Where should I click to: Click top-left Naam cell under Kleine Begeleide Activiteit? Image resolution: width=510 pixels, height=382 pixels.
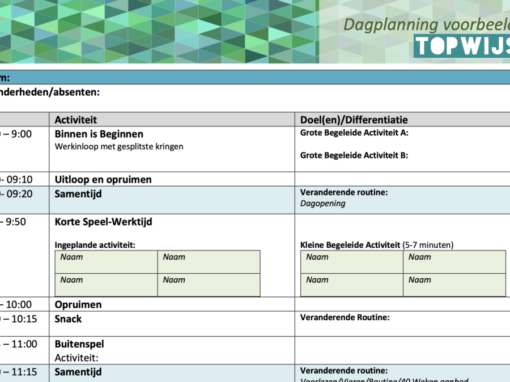pos(352,262)
